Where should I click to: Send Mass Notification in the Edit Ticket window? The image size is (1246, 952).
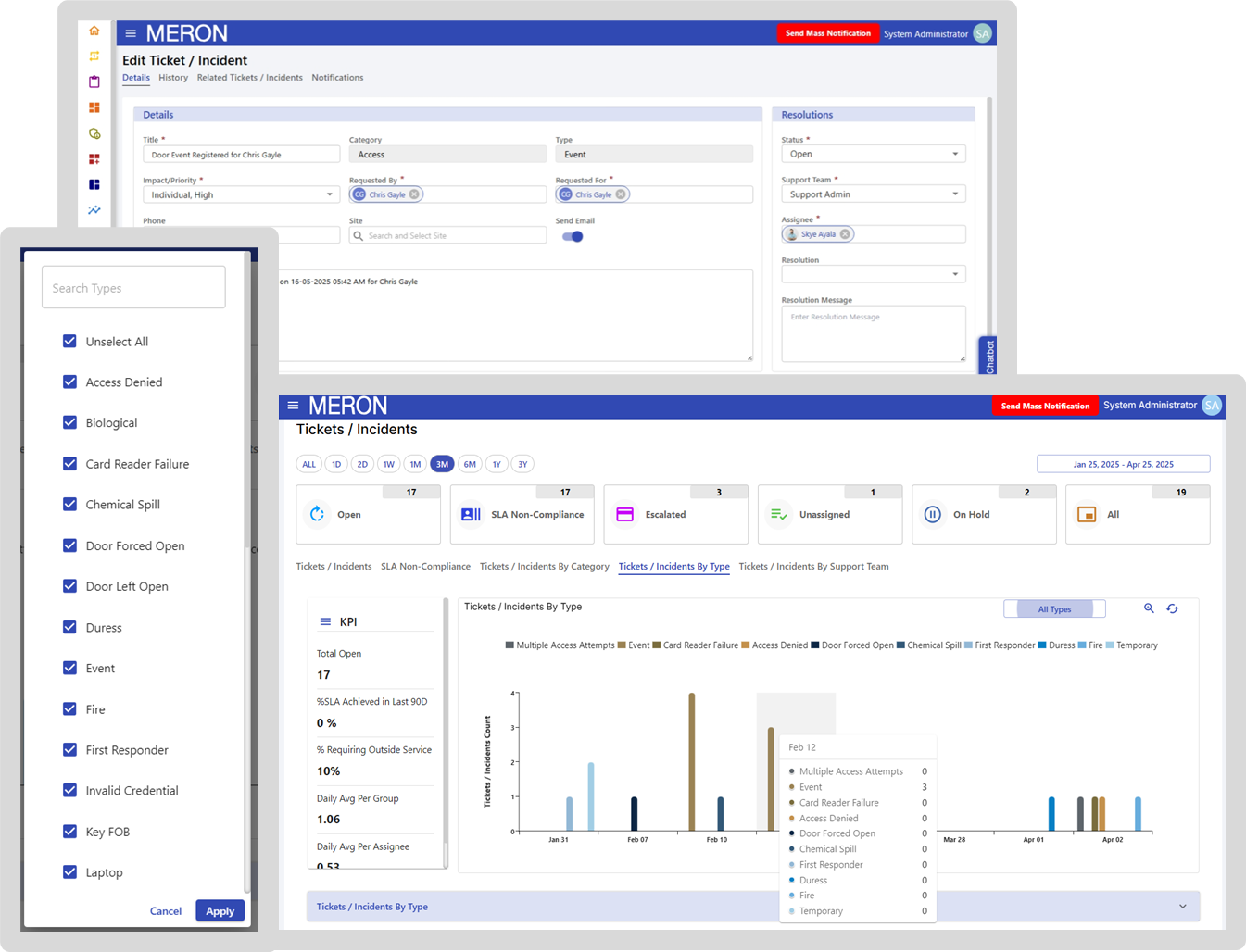tap(828, 33)
